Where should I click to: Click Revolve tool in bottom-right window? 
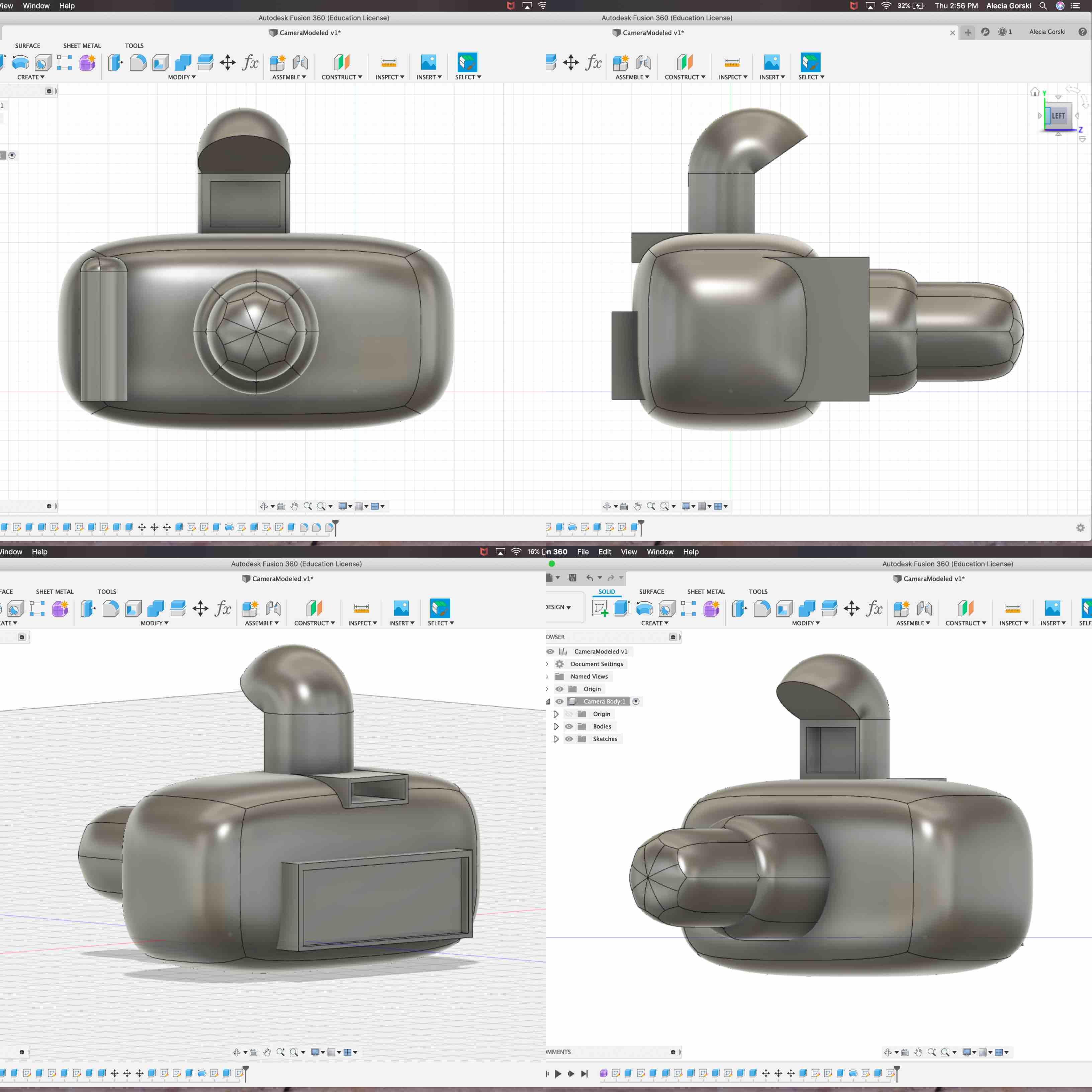(644, 608)
